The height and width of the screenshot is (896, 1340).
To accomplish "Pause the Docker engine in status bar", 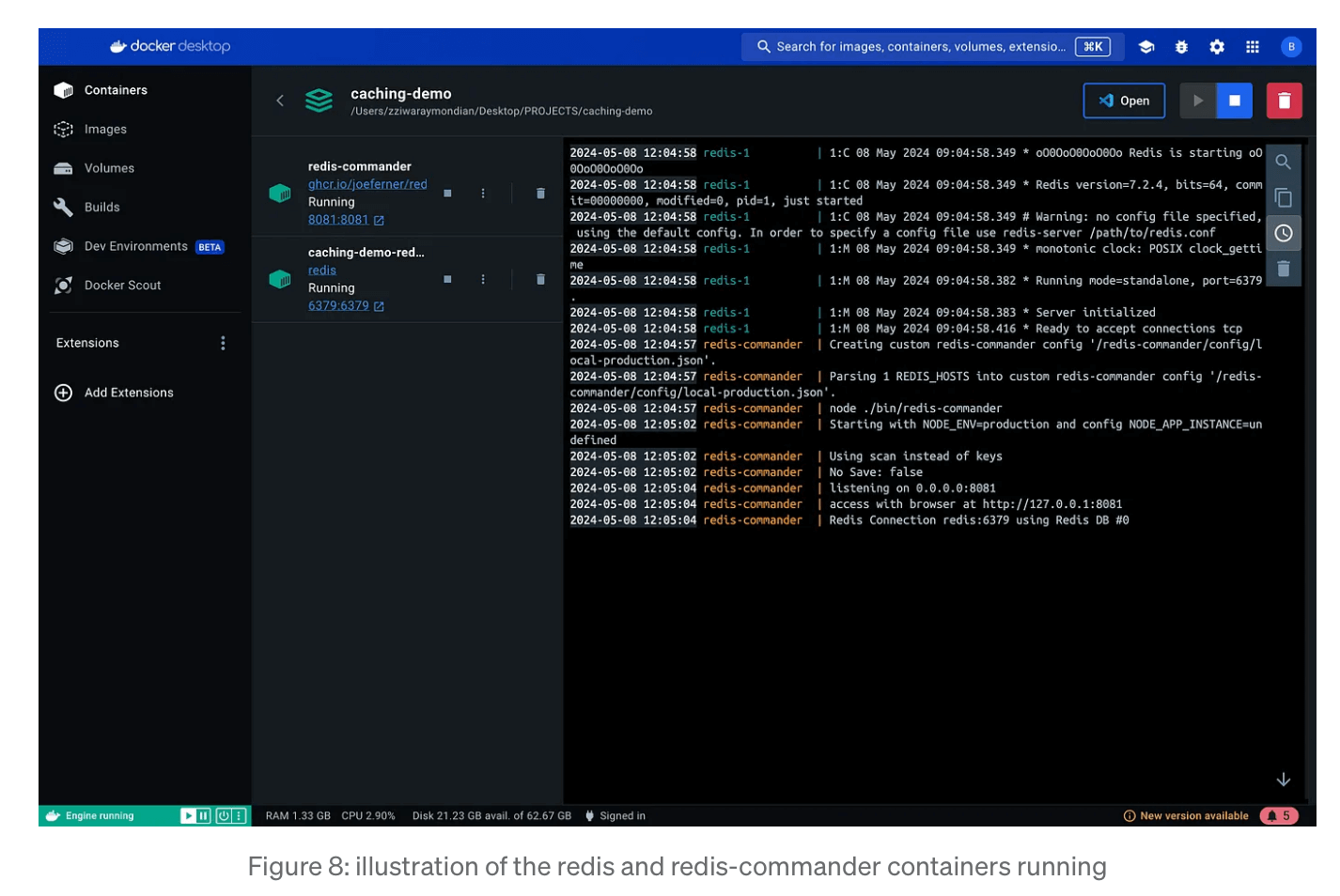I will tap(203, 816).
